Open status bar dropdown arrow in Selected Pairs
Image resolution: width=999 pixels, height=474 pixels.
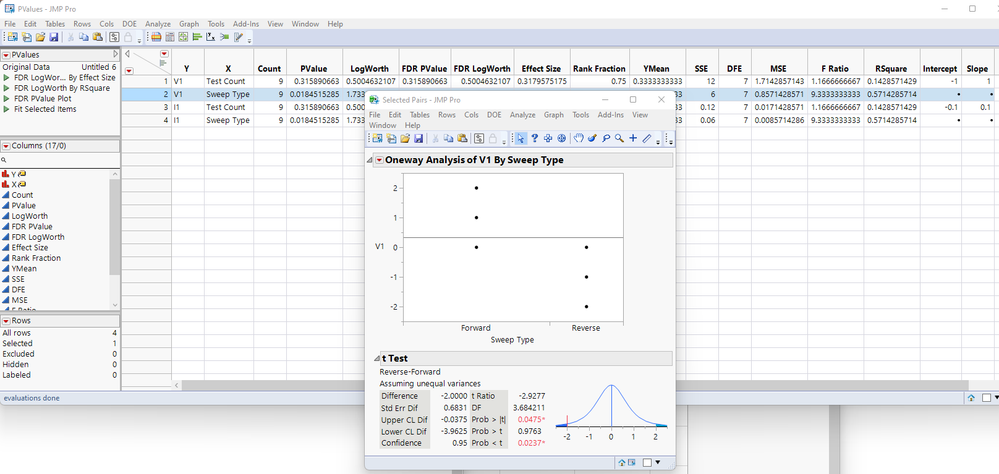(658, 463)
